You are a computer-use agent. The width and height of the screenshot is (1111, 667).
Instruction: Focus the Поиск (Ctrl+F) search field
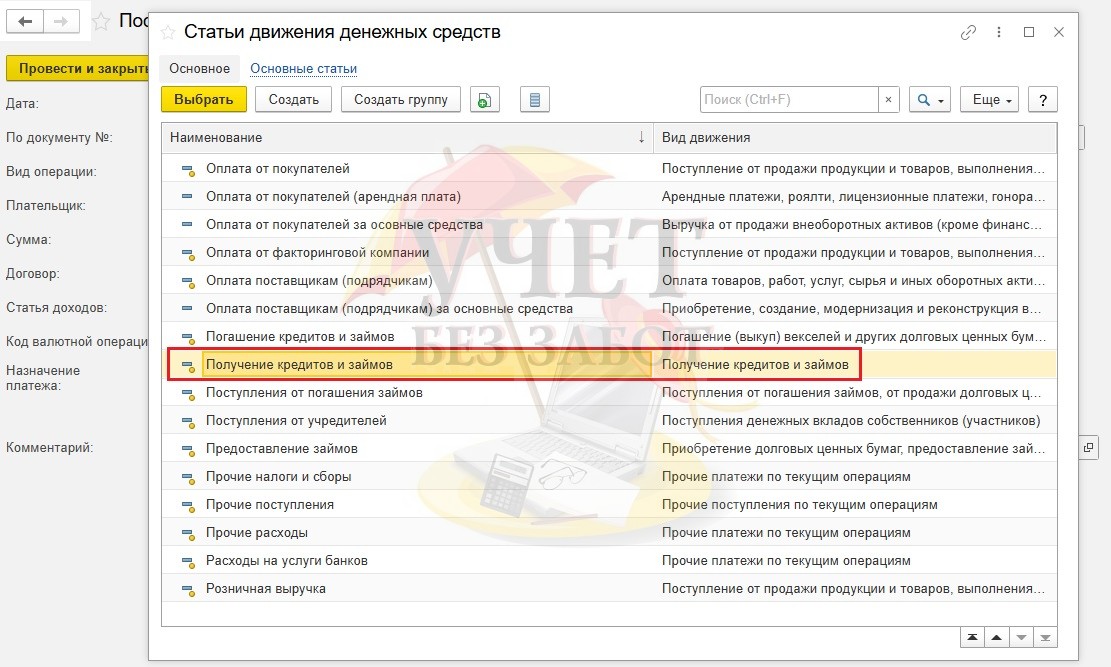(789, 99)
